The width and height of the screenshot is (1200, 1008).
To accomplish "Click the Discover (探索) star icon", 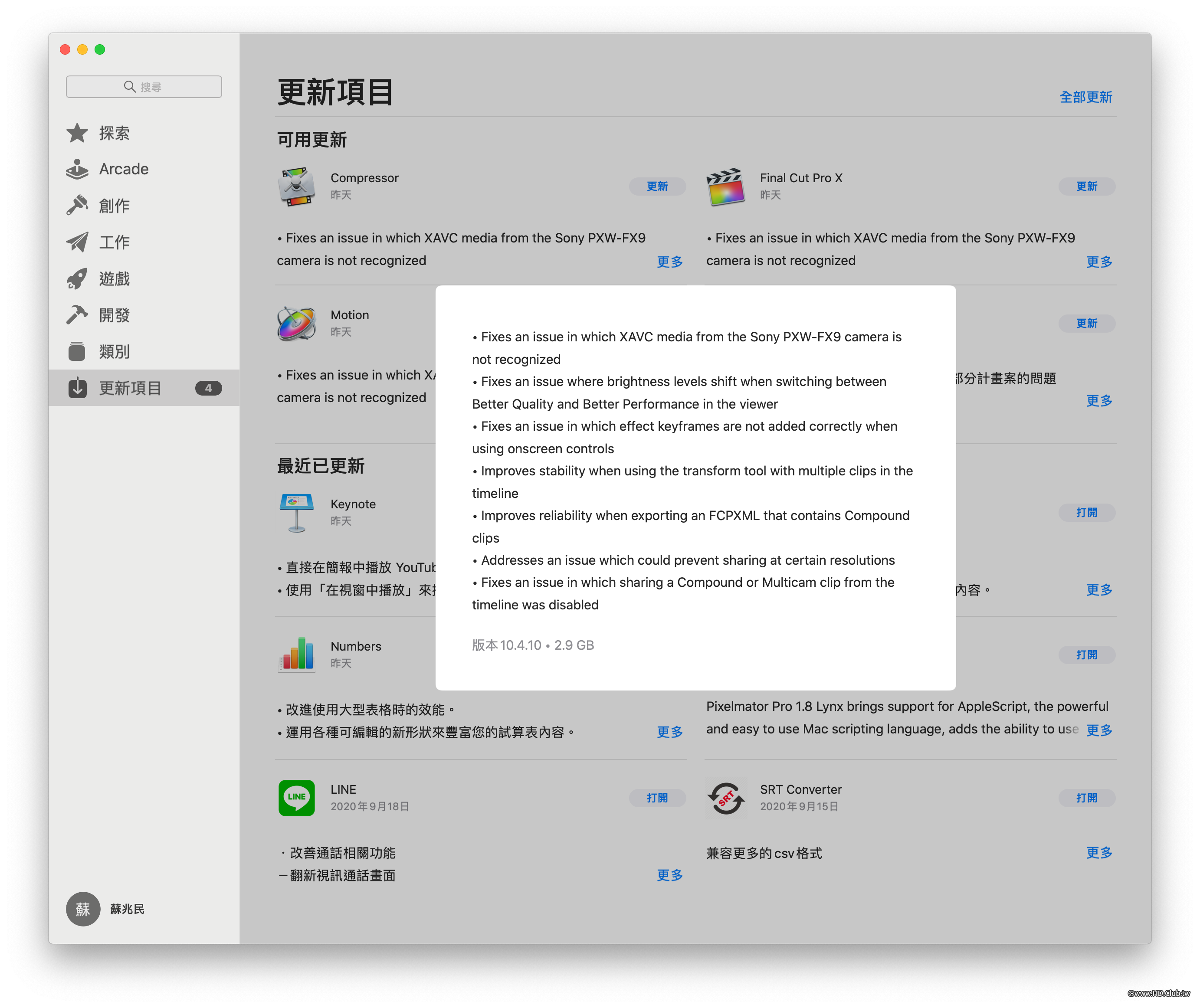I will click(x=77, y=133).
